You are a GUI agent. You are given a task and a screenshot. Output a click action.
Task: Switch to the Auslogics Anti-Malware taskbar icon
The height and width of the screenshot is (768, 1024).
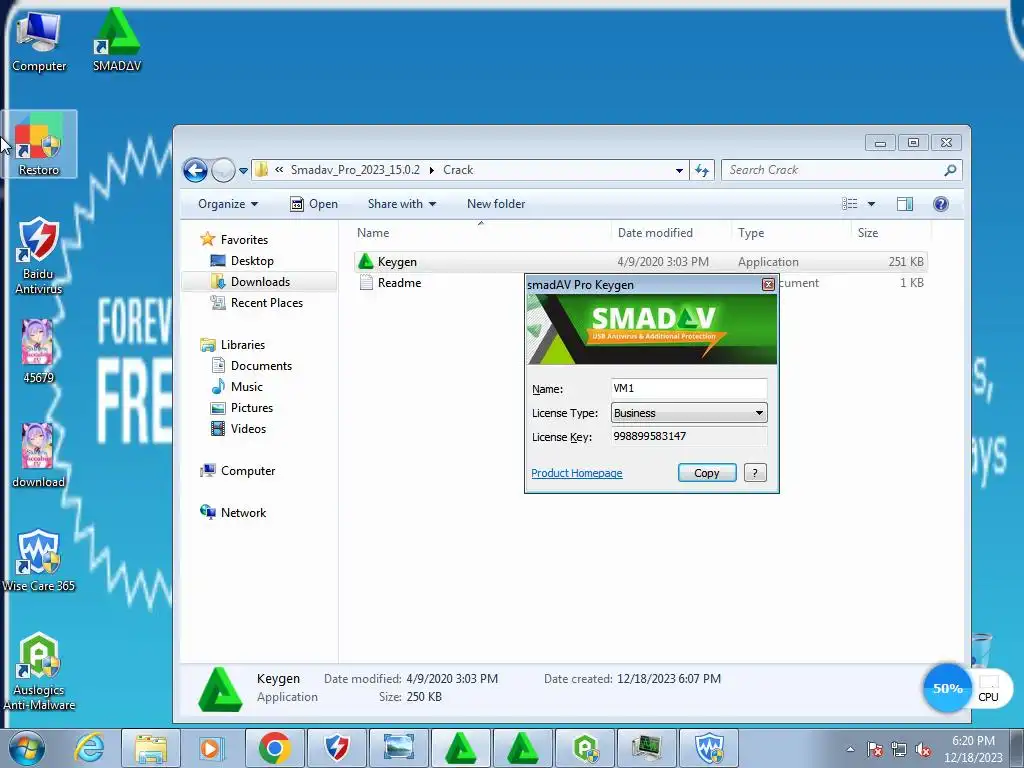[x=585, y=748]
